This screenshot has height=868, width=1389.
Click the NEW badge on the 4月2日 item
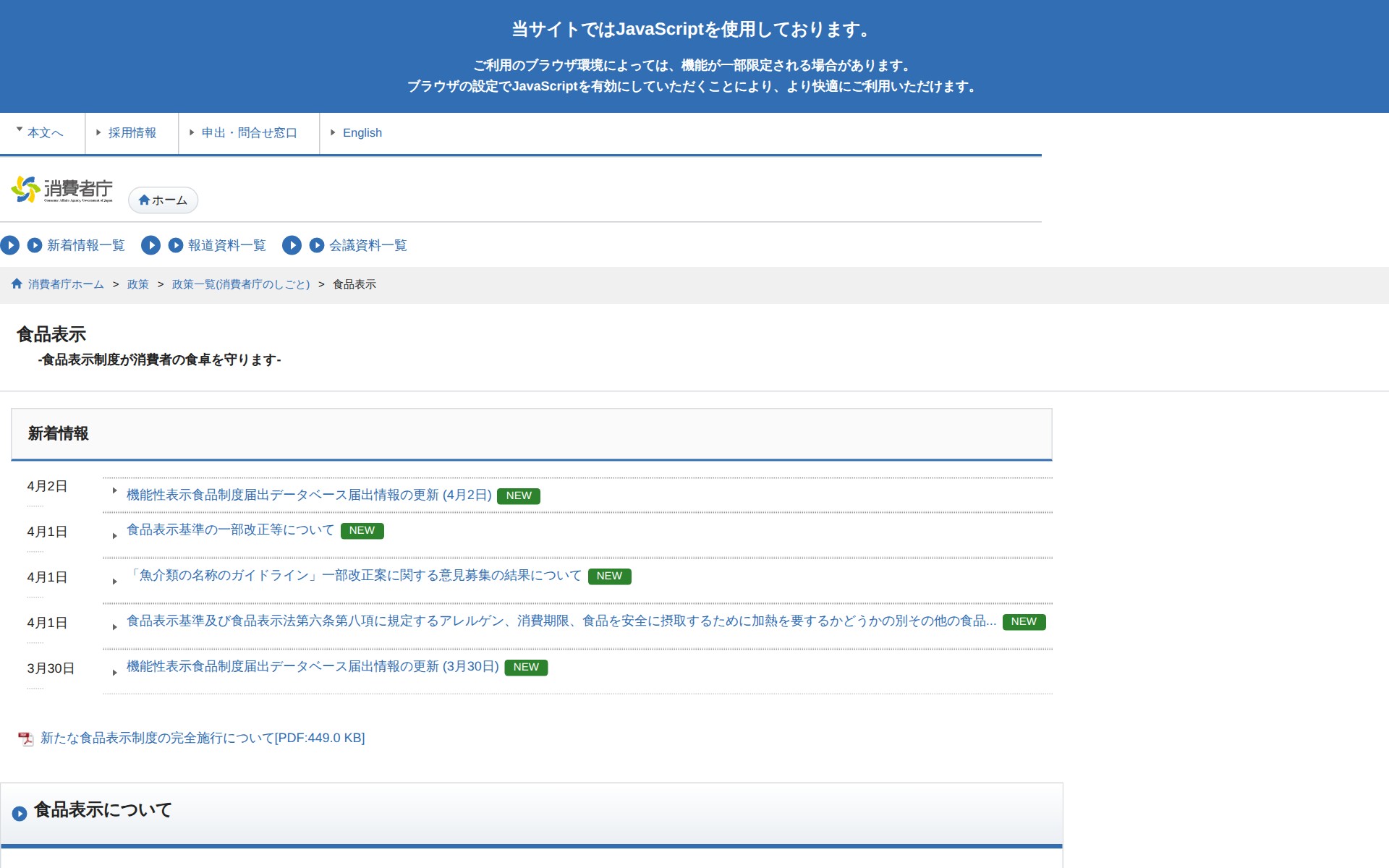click(x=518, y=496)
